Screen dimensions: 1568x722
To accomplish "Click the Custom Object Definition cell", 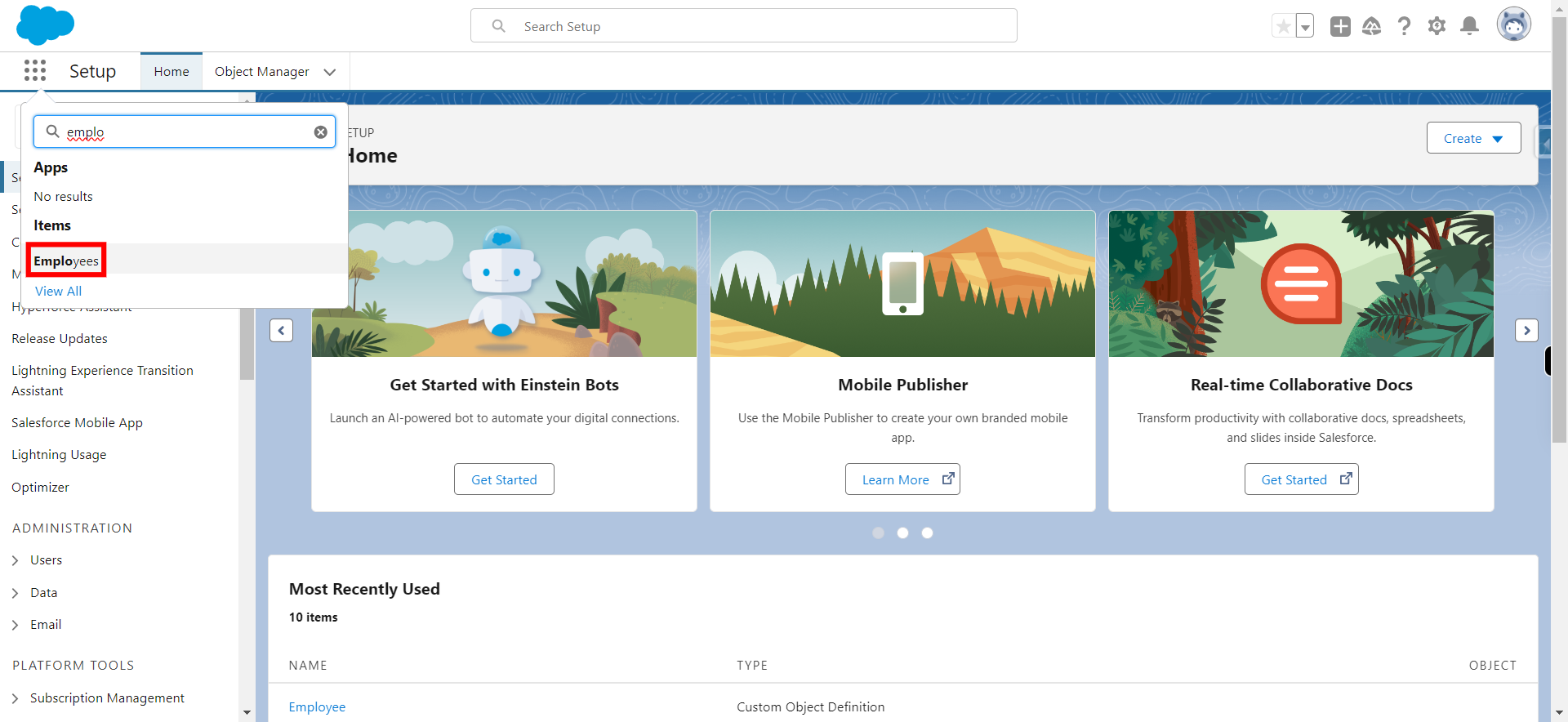I will point(810,706).
